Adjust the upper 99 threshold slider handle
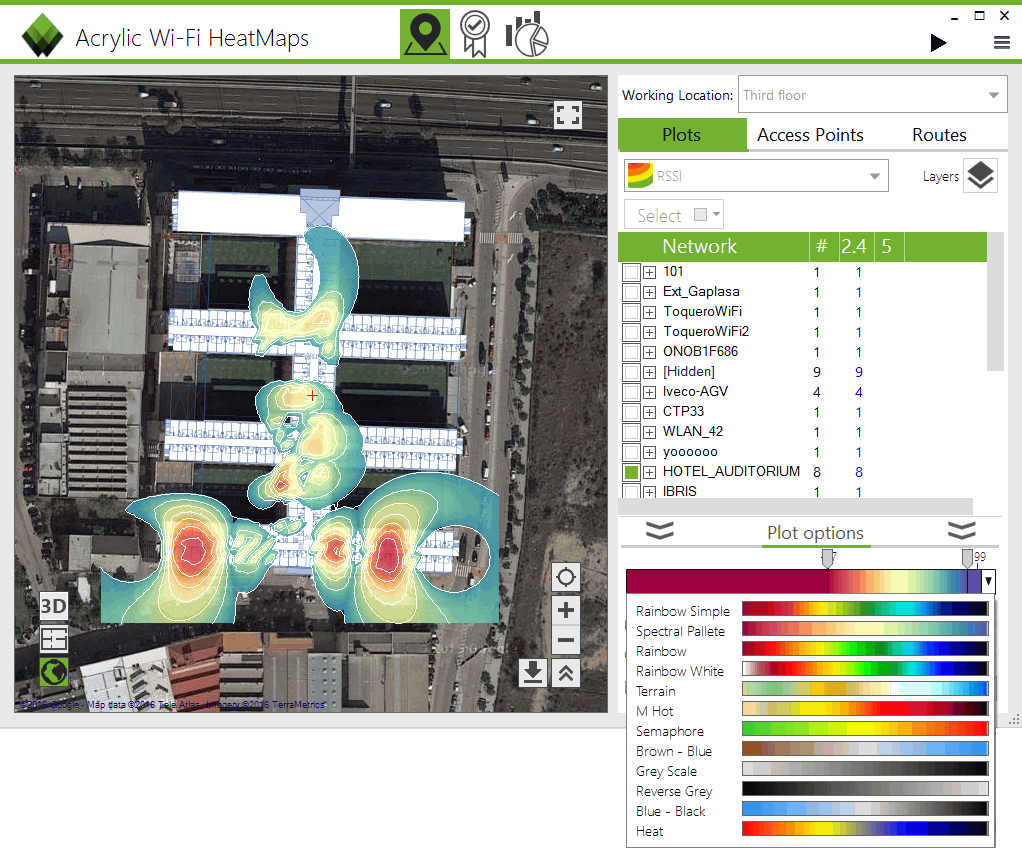Screen dimensions: 1022x848 coord(967,559)
